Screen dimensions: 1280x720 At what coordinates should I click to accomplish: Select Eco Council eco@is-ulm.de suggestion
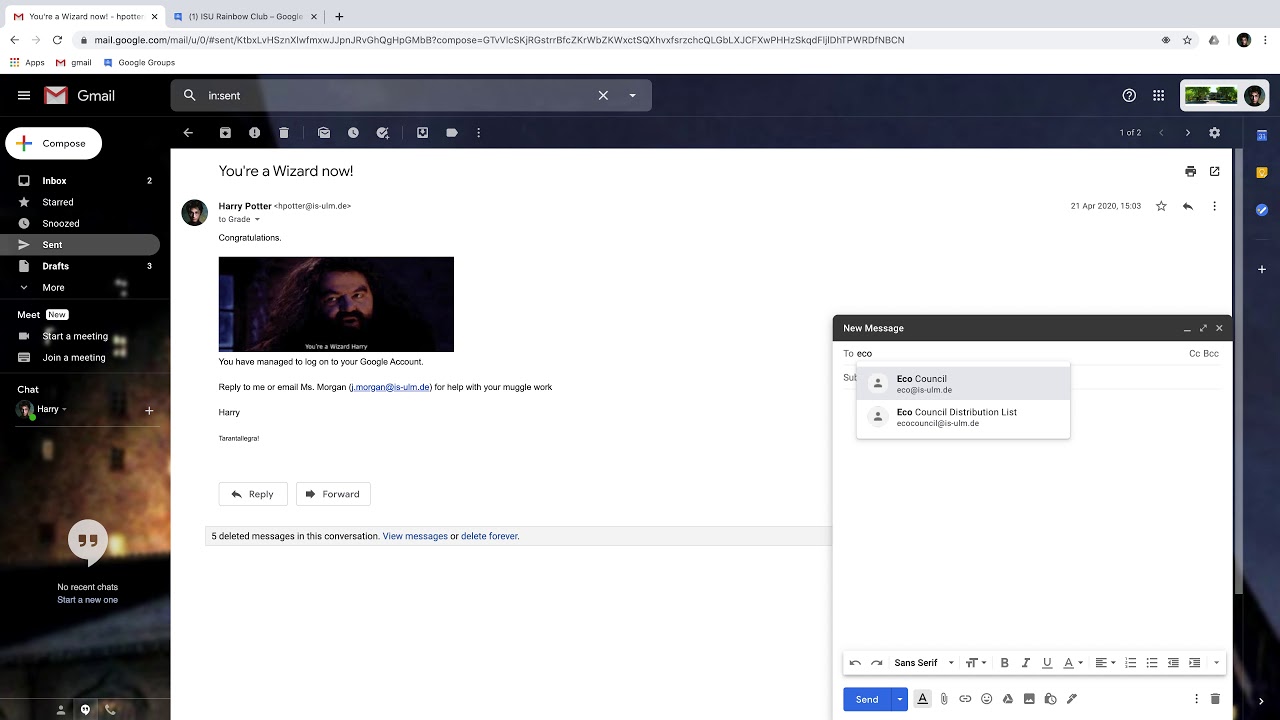point(963,384)
